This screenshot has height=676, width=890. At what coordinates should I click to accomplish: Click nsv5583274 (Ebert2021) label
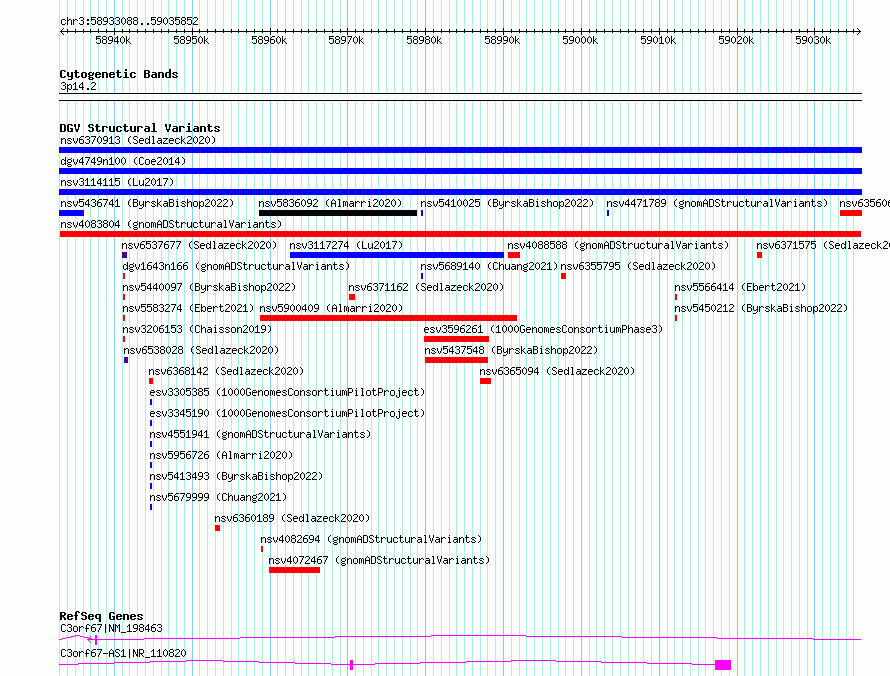pos(188,308)
